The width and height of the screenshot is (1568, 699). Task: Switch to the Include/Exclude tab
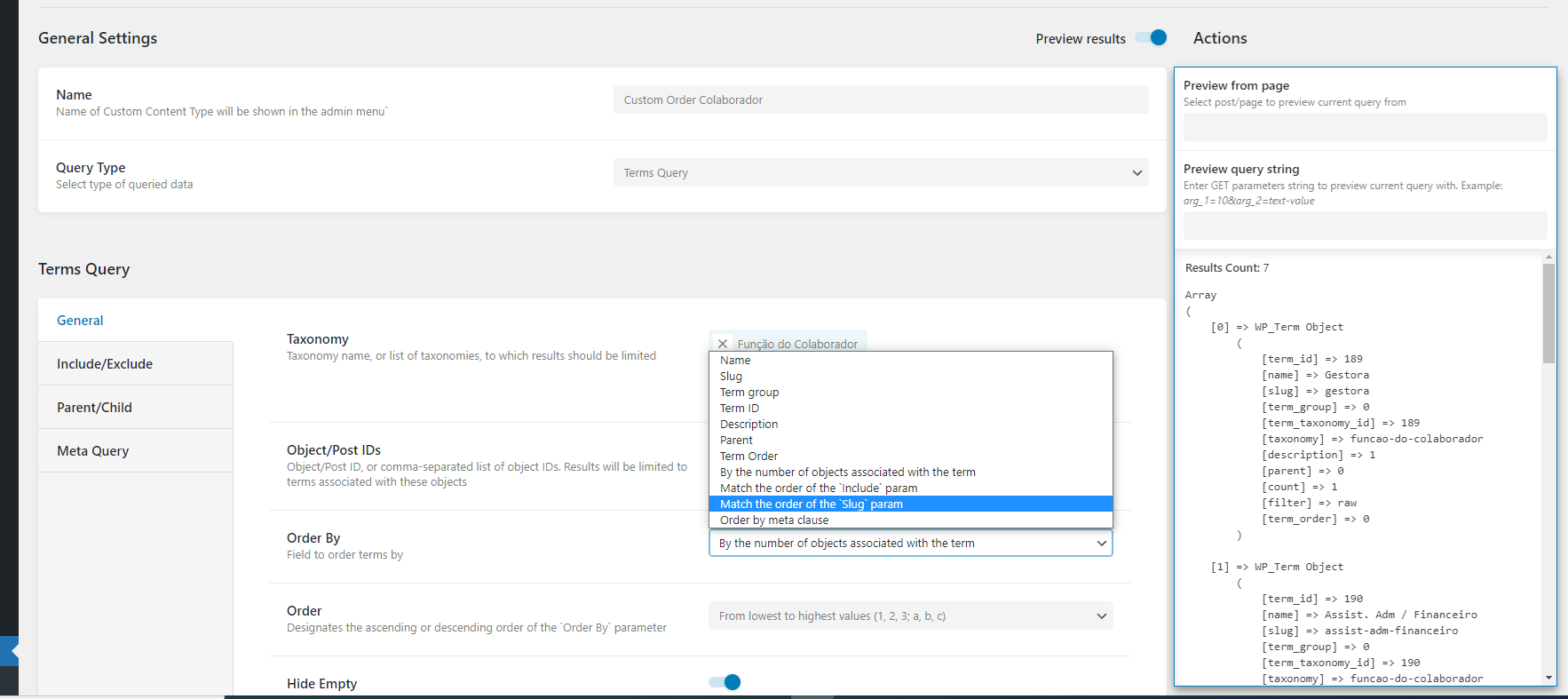136,364
